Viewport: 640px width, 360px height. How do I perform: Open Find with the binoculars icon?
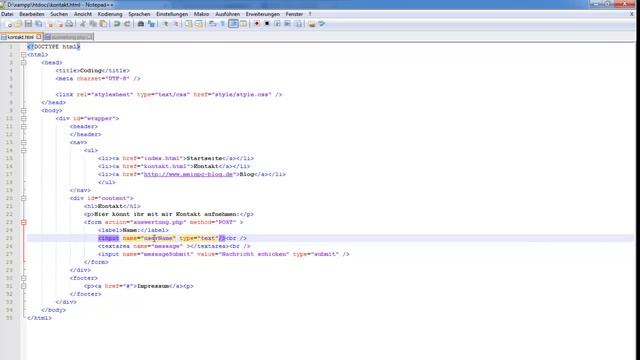pos(141,24)
